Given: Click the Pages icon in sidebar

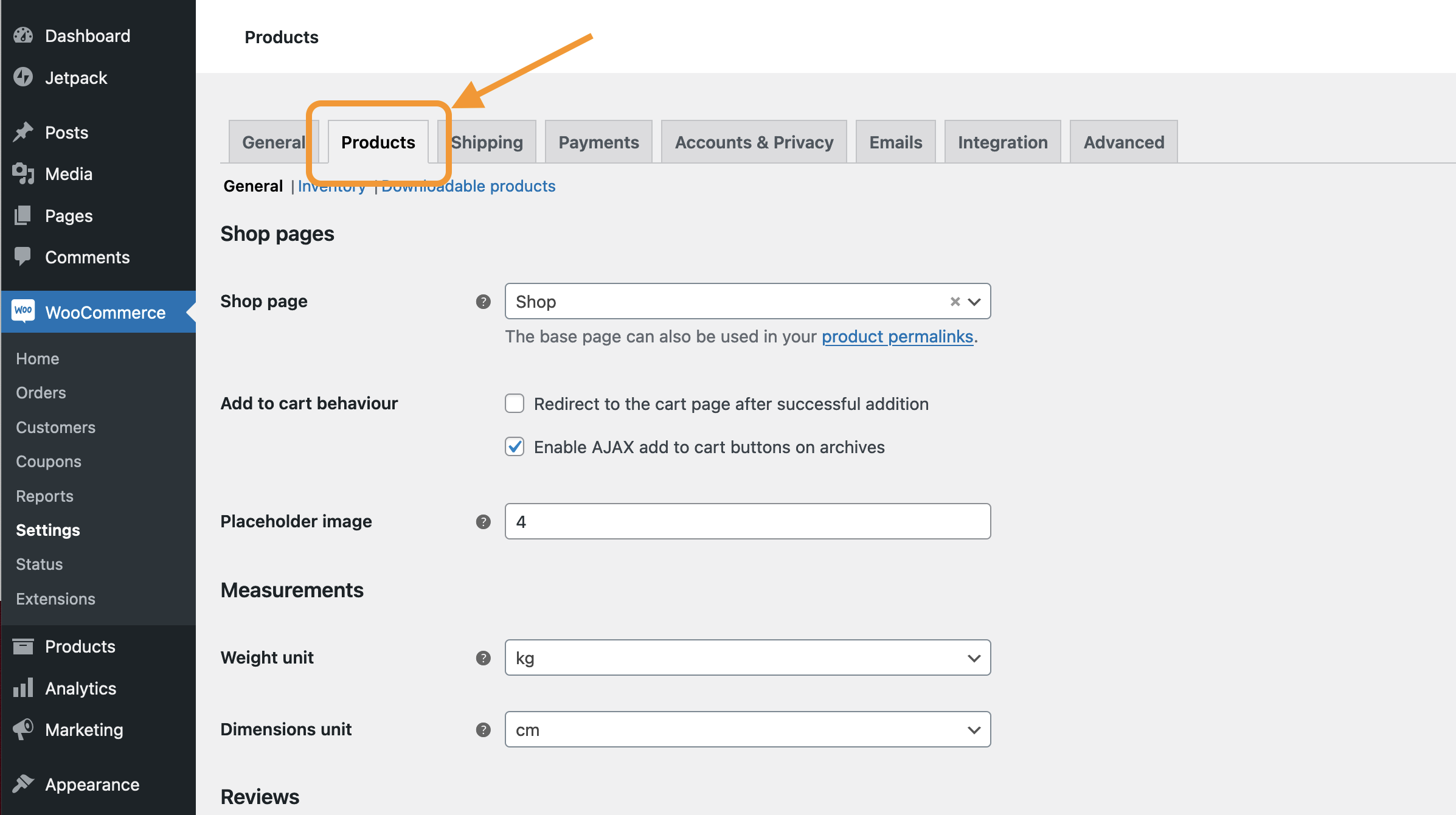Looking at the screenshot, I should click(x=23, y=215).
